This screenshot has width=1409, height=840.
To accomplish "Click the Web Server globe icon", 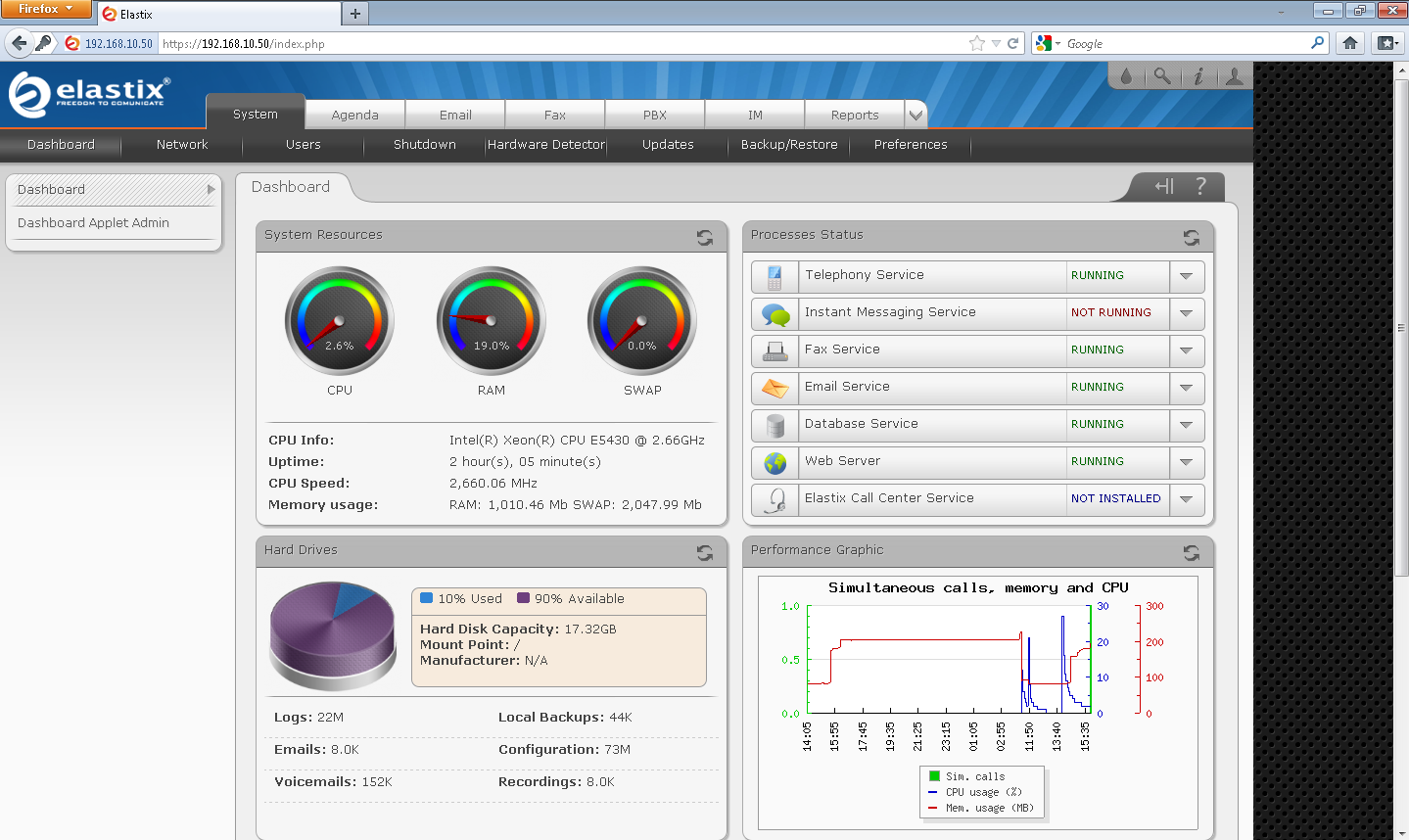I will pos(775,463).
